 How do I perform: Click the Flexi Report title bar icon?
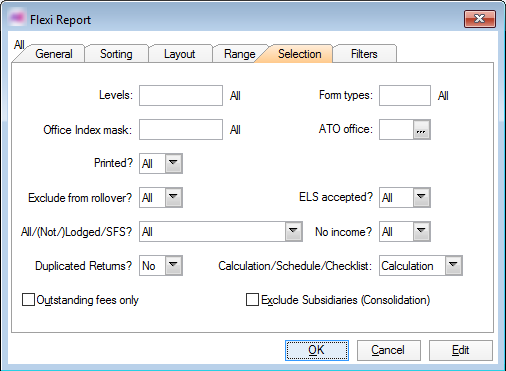[x=17, y=18]
